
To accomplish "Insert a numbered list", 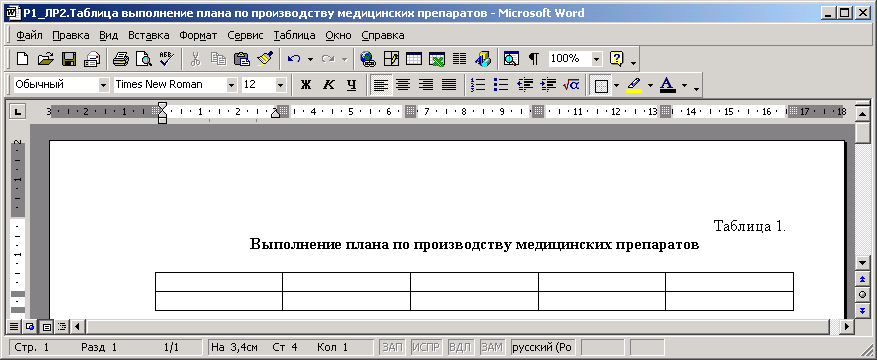I will pos(478,84).
